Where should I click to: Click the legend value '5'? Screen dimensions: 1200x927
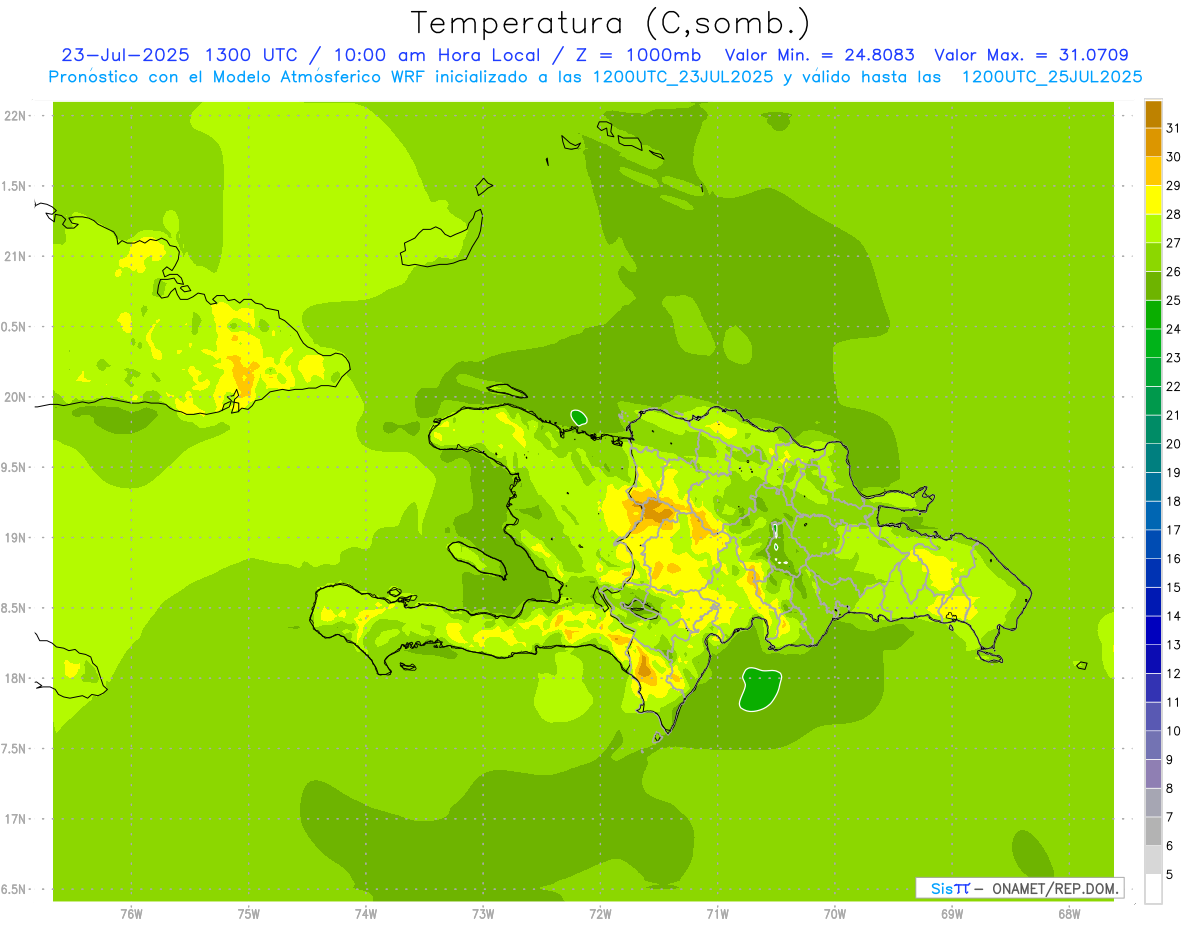(x=1170, y=874)
